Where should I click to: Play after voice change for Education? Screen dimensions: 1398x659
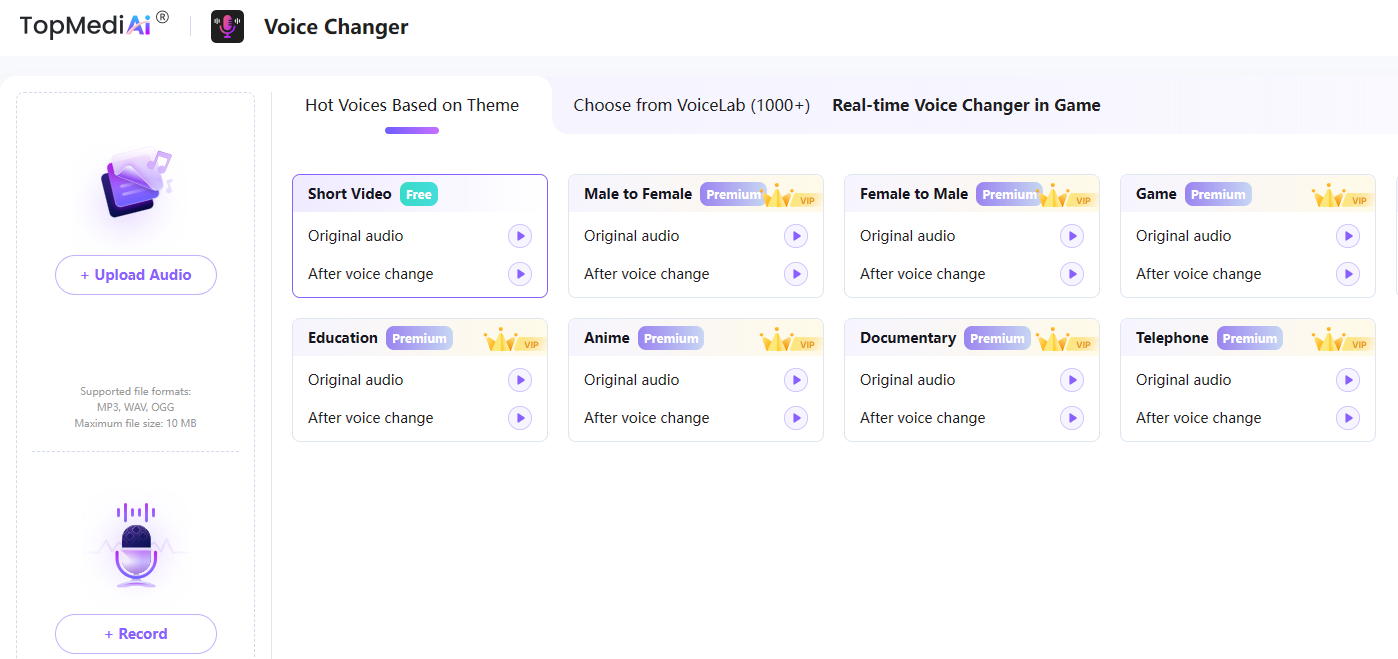tap(519, 418)
